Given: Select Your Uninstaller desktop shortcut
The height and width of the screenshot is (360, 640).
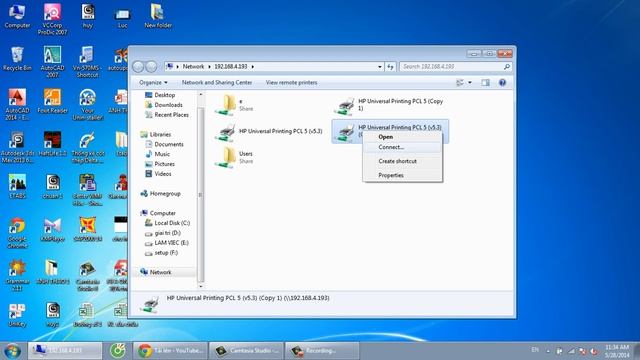Looking at the screenshot, I should [87, 105].
